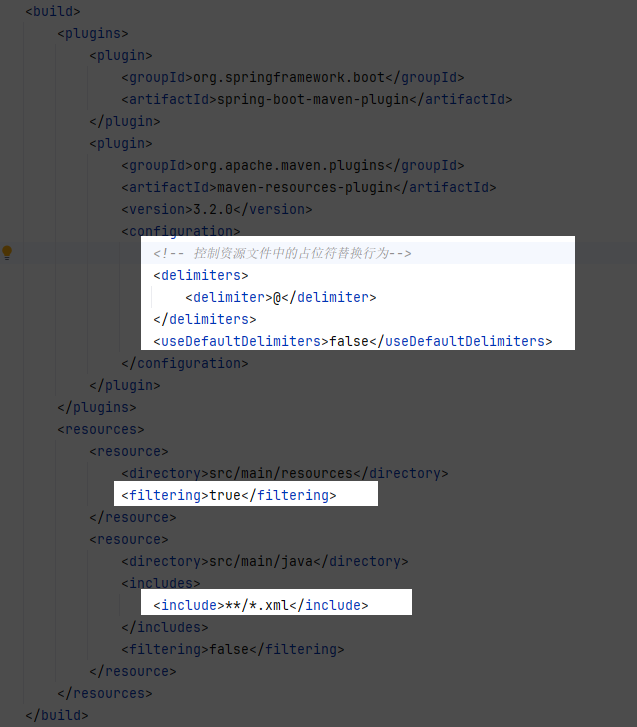
Task: Click the org.springframework.boot groupId line
Action: click(x=293, y=77)
